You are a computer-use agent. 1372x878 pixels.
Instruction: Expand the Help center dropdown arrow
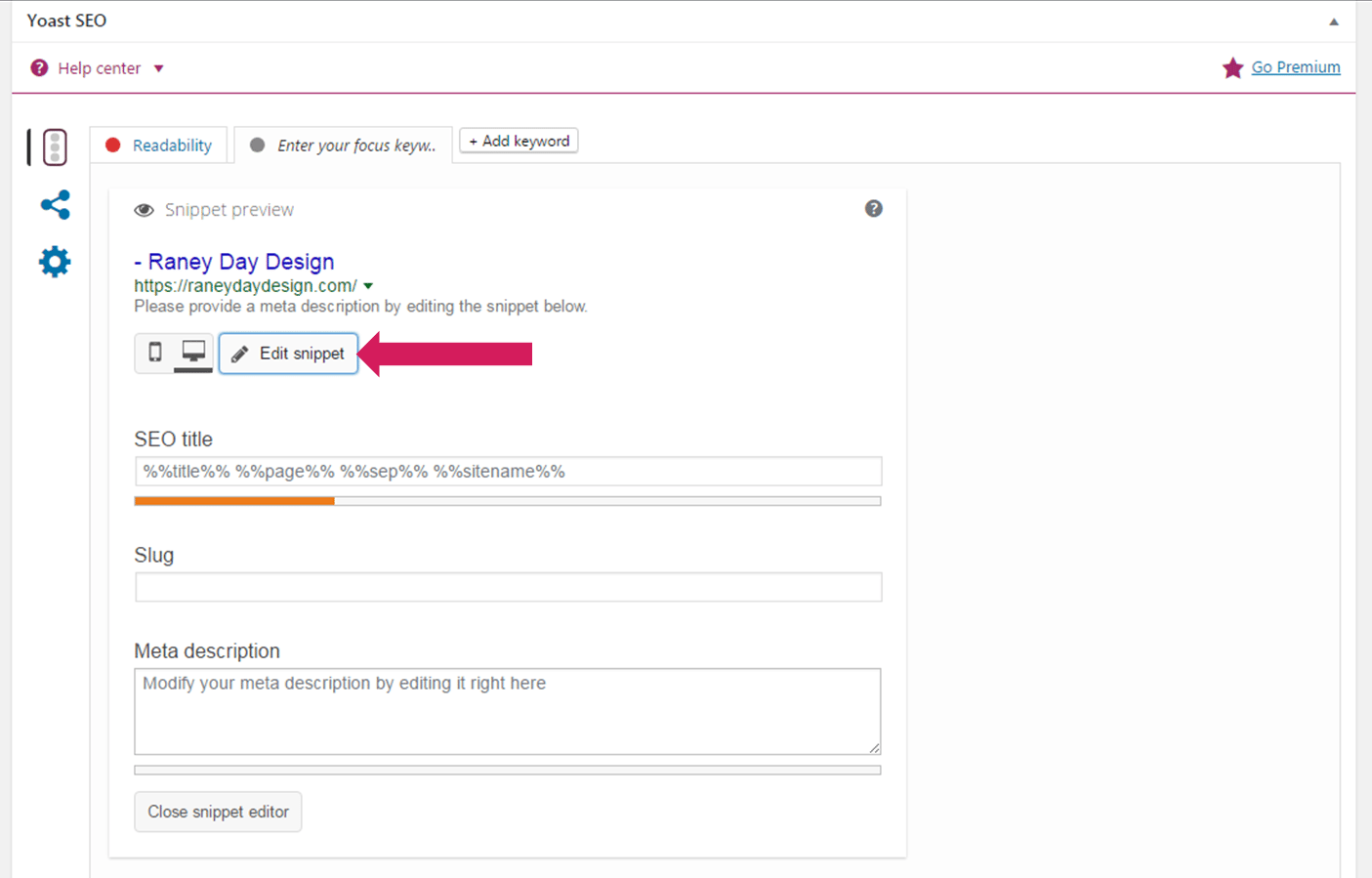click(159, 68)
